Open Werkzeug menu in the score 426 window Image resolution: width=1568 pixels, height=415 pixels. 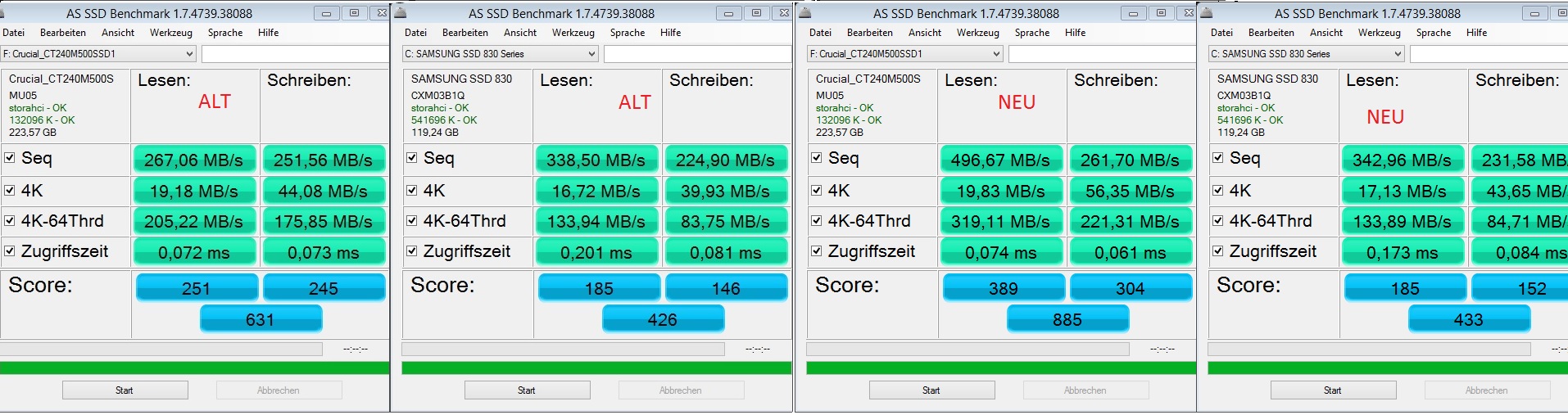pos(573,33)
